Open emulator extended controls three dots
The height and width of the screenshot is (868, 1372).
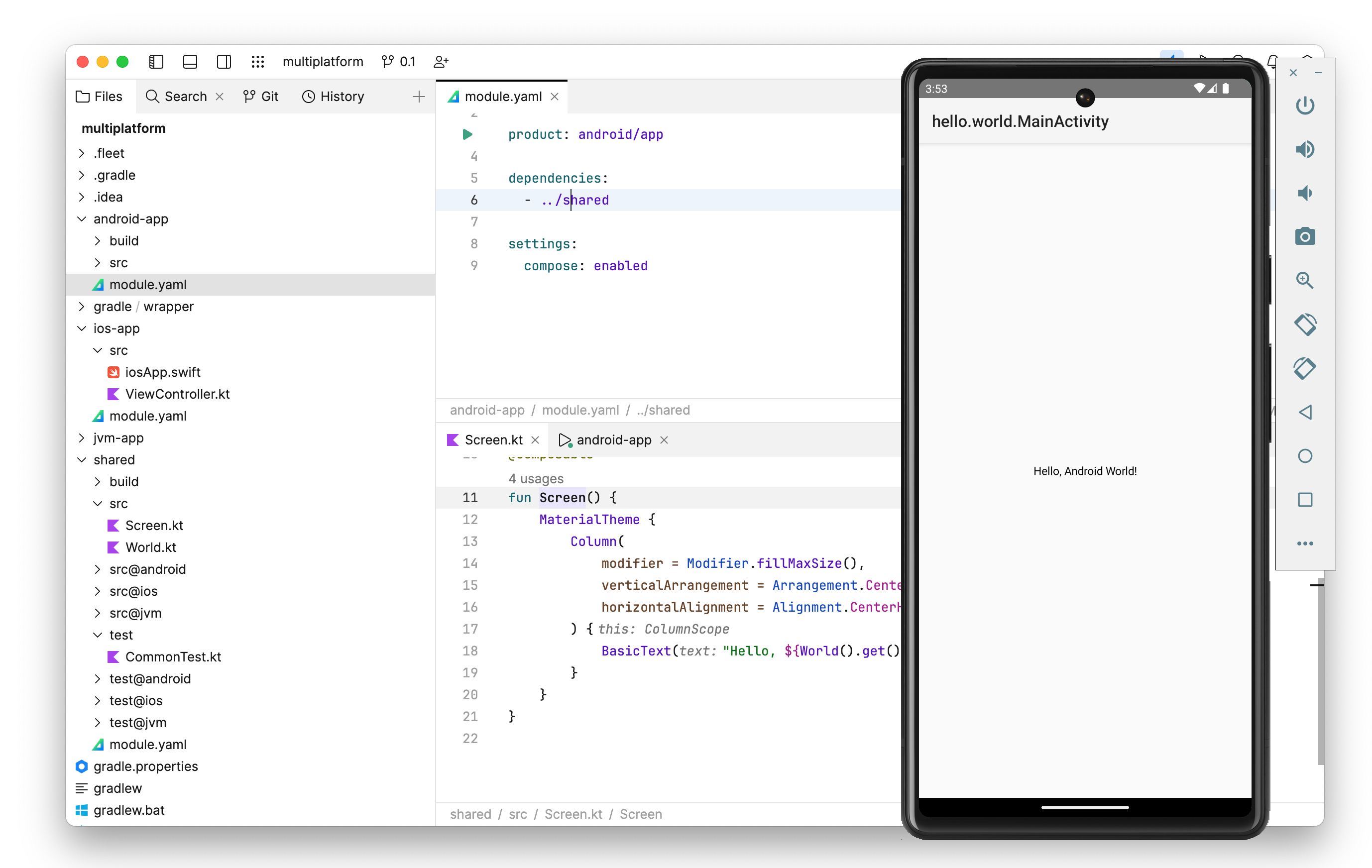point(1304,543)
